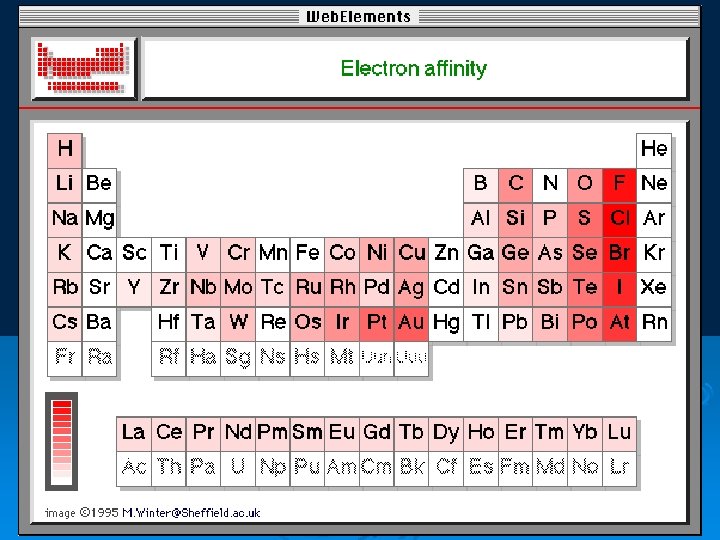Choose the argon Ar cell
Screen dimensions: 720x540
pos(654,220)
